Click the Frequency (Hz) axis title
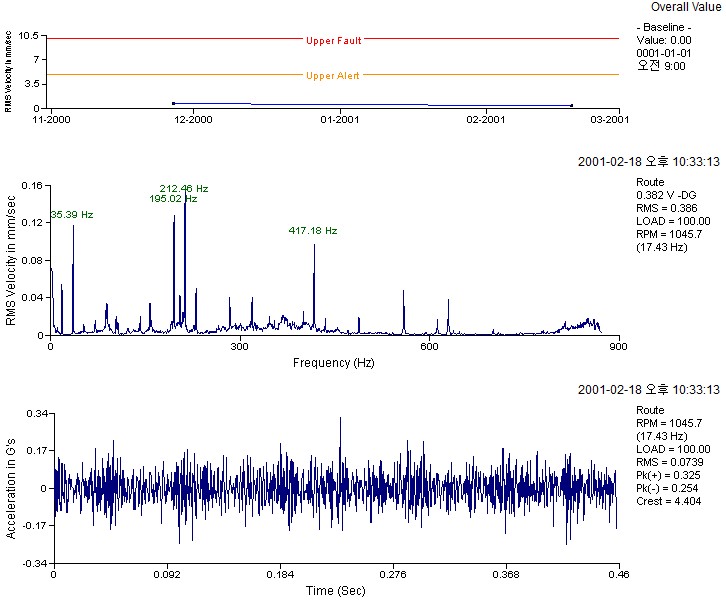The height and width of the screenshot is (605, 726). tap(334, 363)
